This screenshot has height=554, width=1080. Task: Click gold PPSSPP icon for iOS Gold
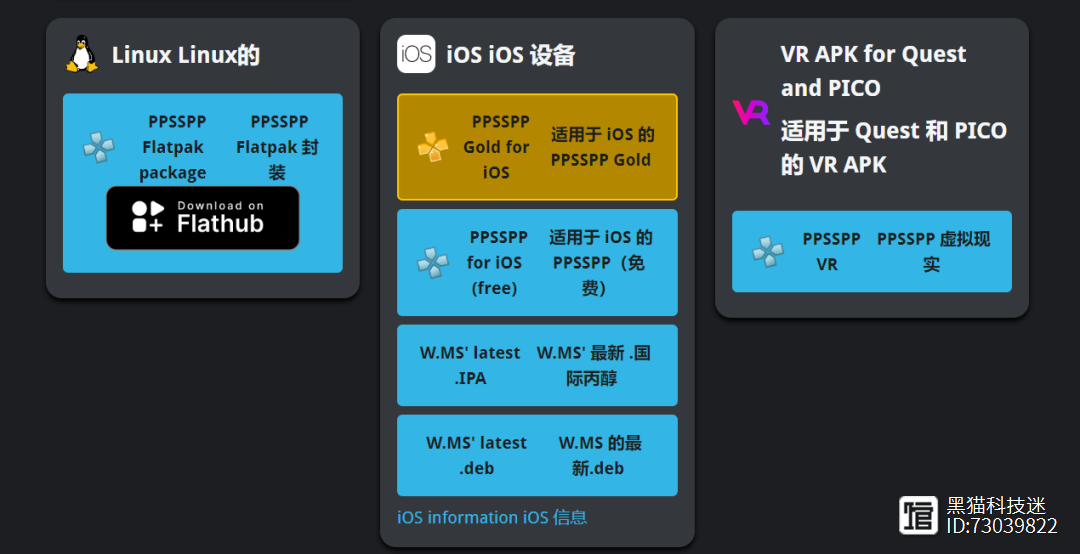tap(433, 147)
